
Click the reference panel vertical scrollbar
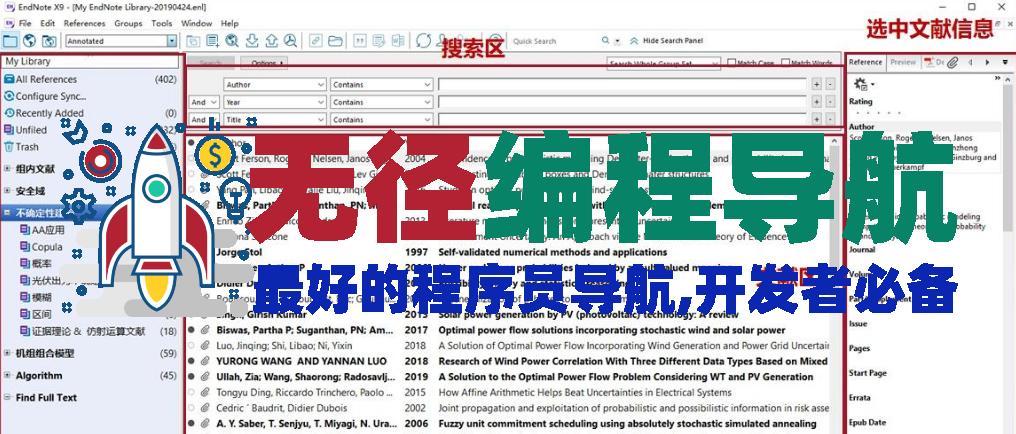[x=1008, y=253]
